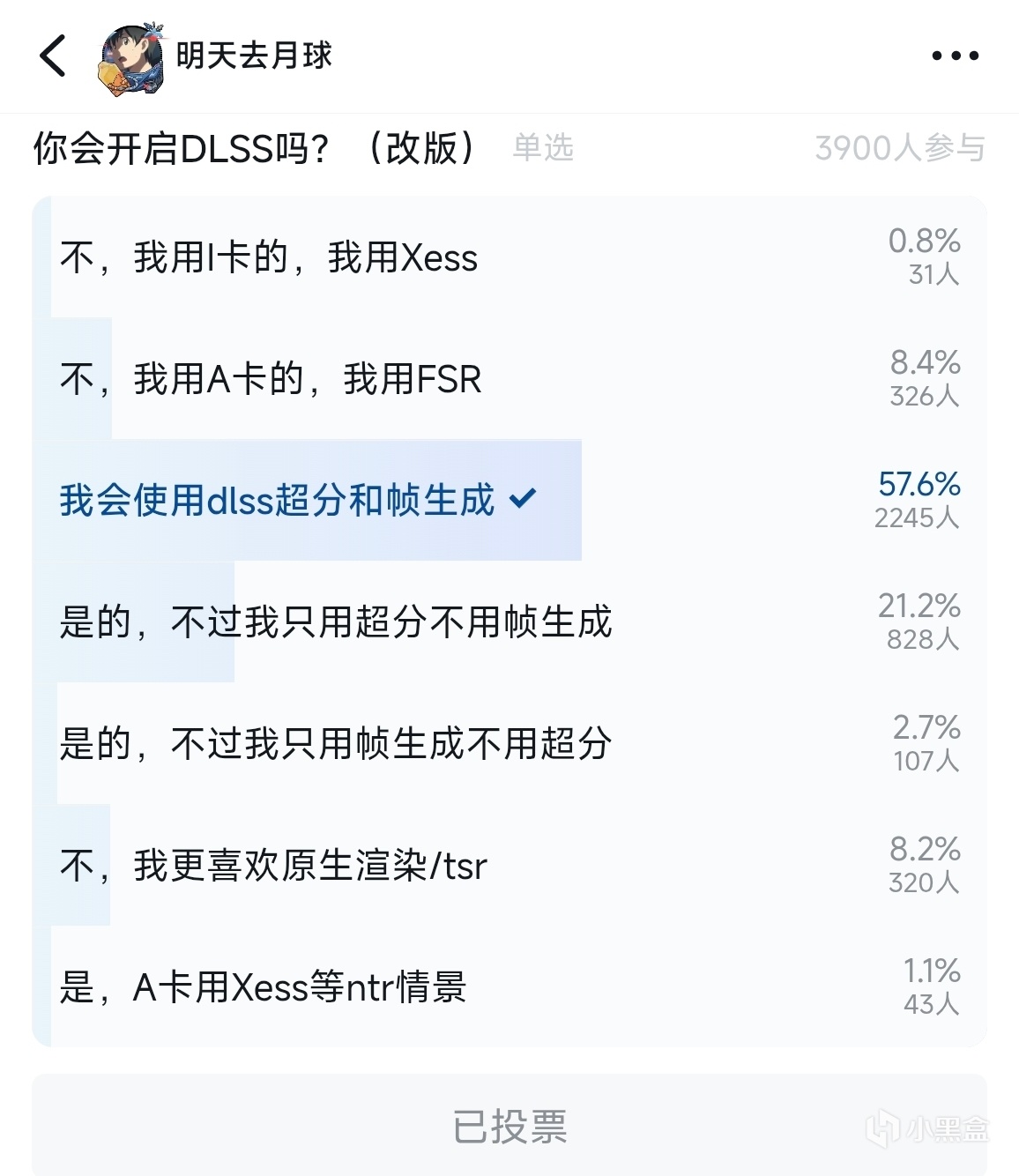
Task: Tap the back arrow icon
Action: [53, 56]
